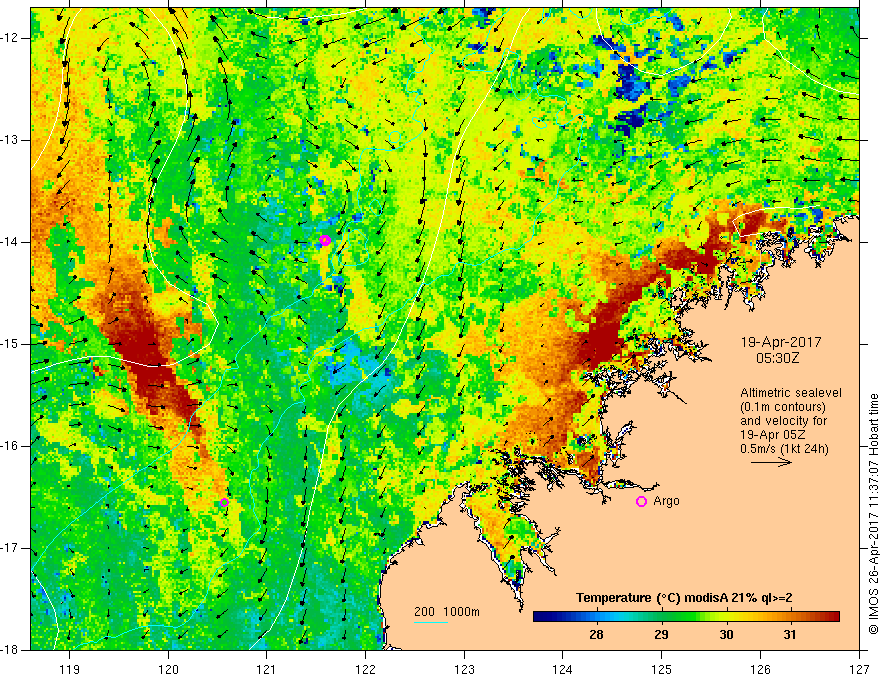
Task: Click the colorbar tick label '29'
Action: pos(661,635)
